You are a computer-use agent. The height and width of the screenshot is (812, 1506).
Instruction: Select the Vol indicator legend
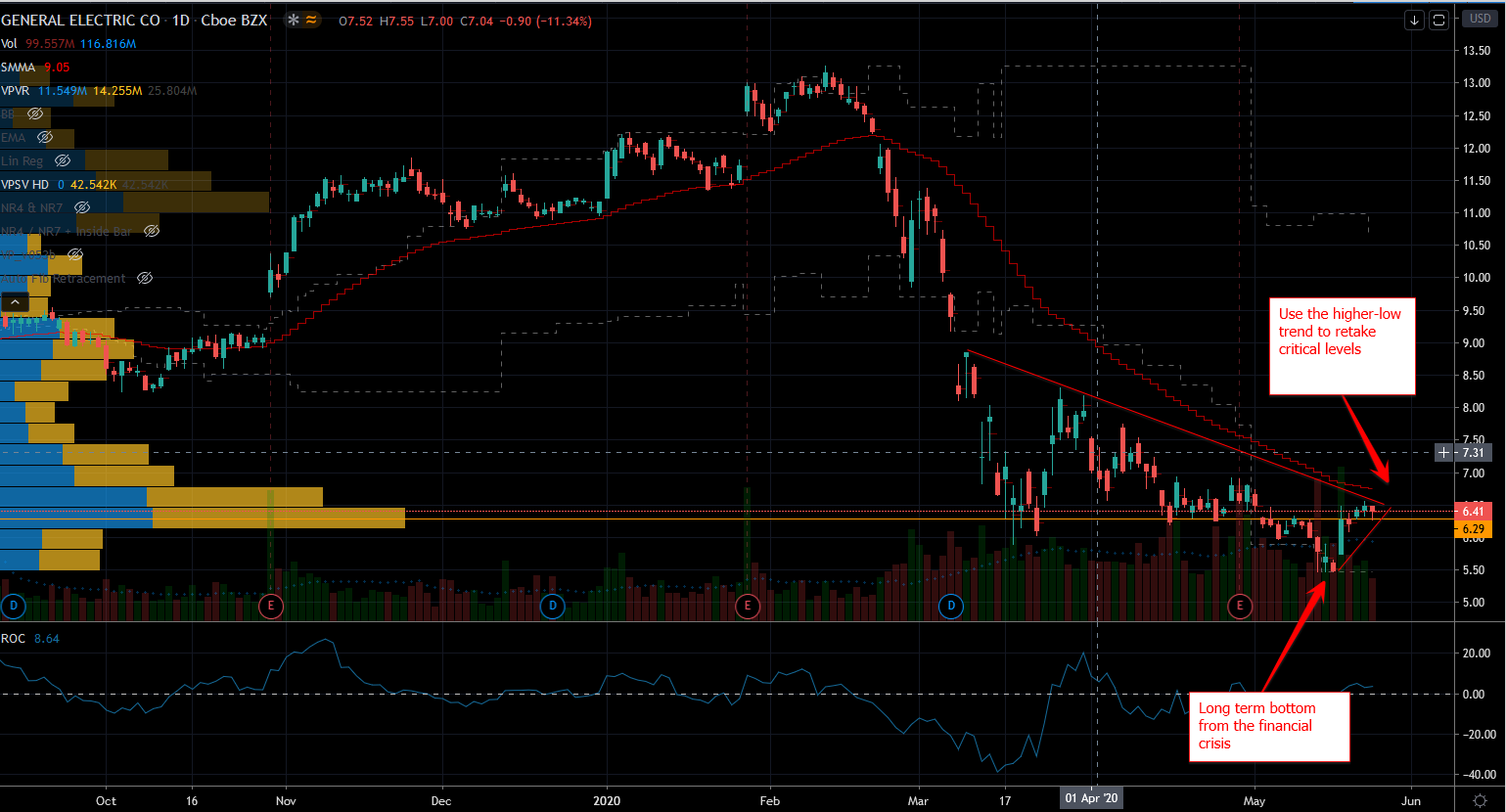(x=9, y=44)
